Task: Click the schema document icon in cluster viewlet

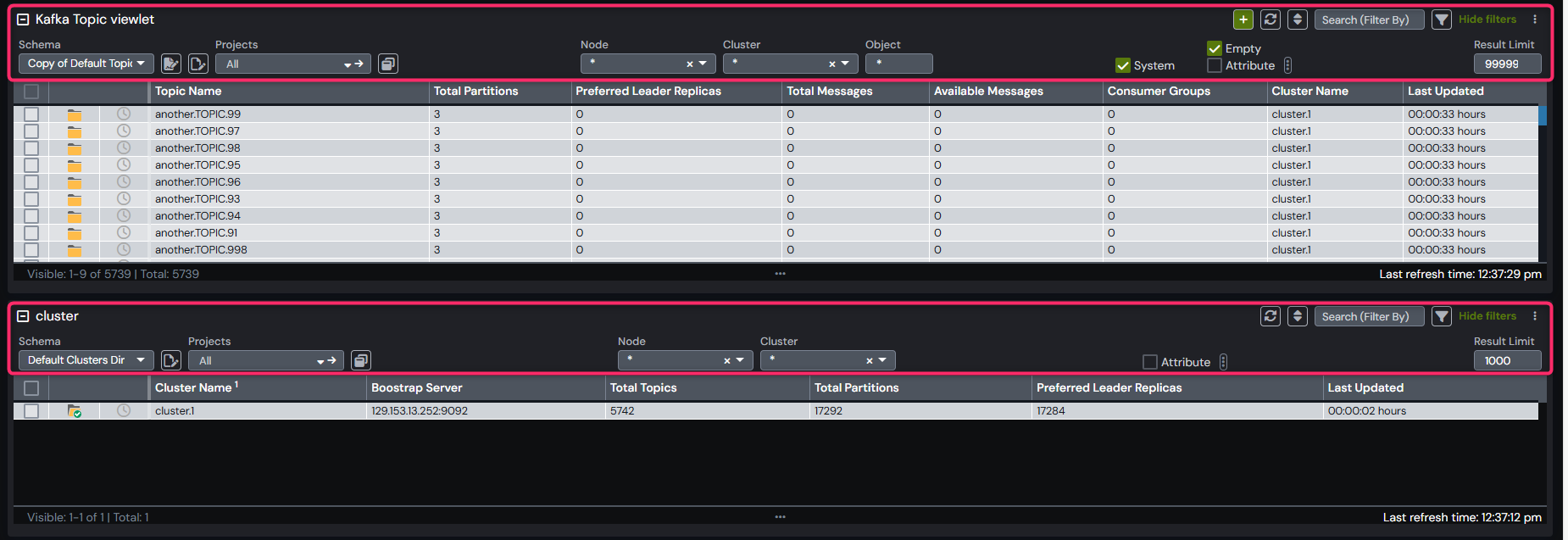Action: pos(171,360)
